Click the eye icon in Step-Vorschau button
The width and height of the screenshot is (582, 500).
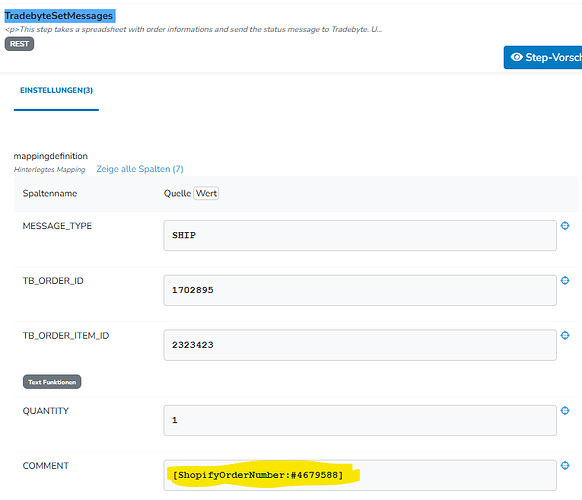(x=517, y=57)
